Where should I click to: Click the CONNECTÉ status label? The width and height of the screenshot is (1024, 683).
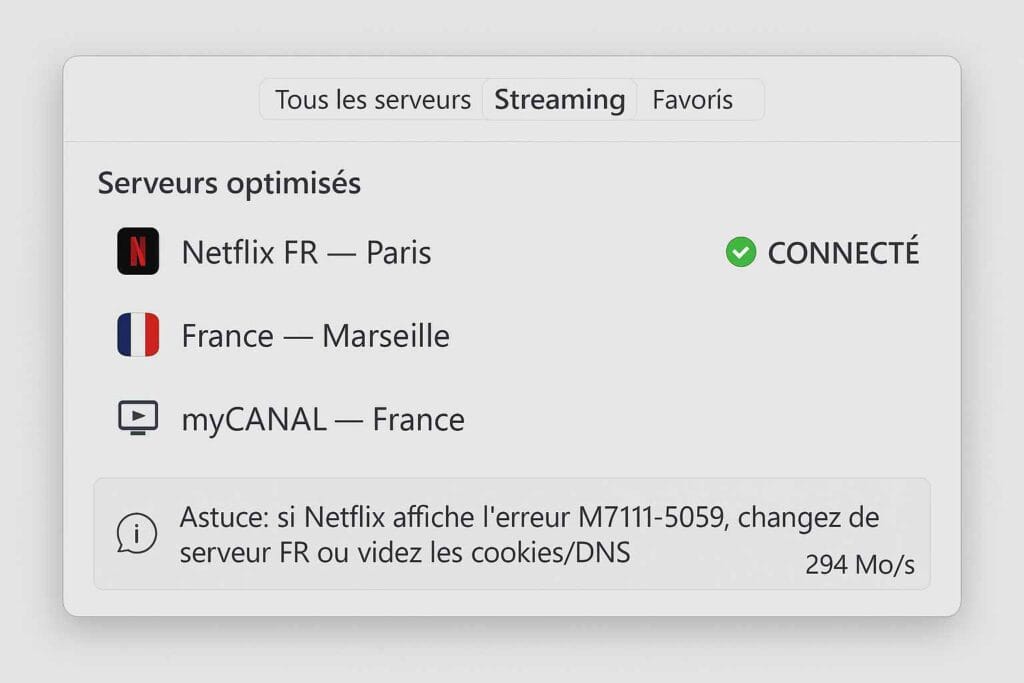842,253
